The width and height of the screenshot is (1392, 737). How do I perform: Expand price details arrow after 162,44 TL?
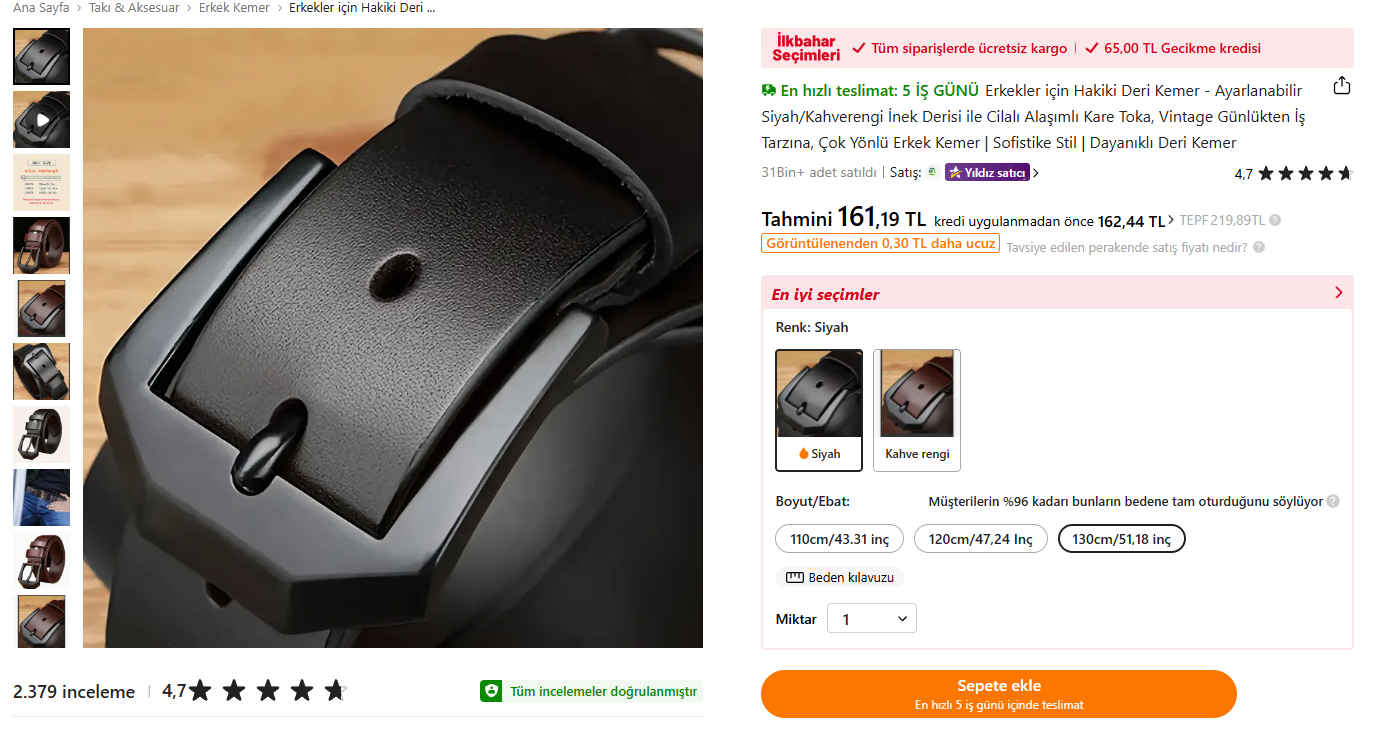[x=1172, y=221]
